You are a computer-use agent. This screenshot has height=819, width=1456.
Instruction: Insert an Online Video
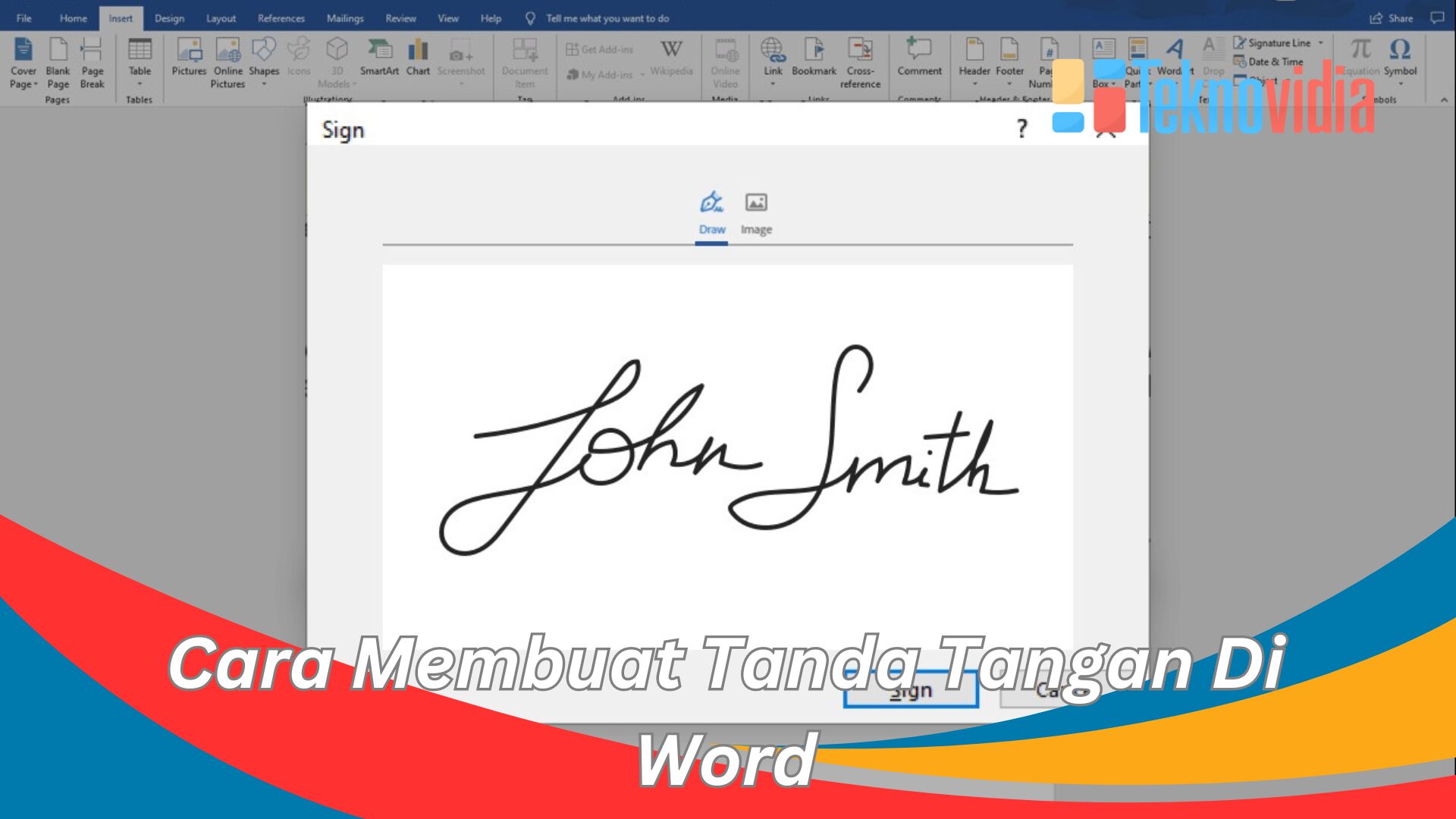point(725,63)
